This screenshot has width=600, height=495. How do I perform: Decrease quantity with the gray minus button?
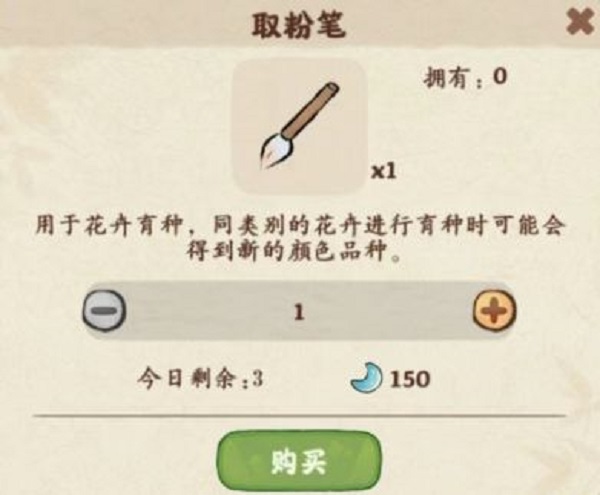(104, 310)
